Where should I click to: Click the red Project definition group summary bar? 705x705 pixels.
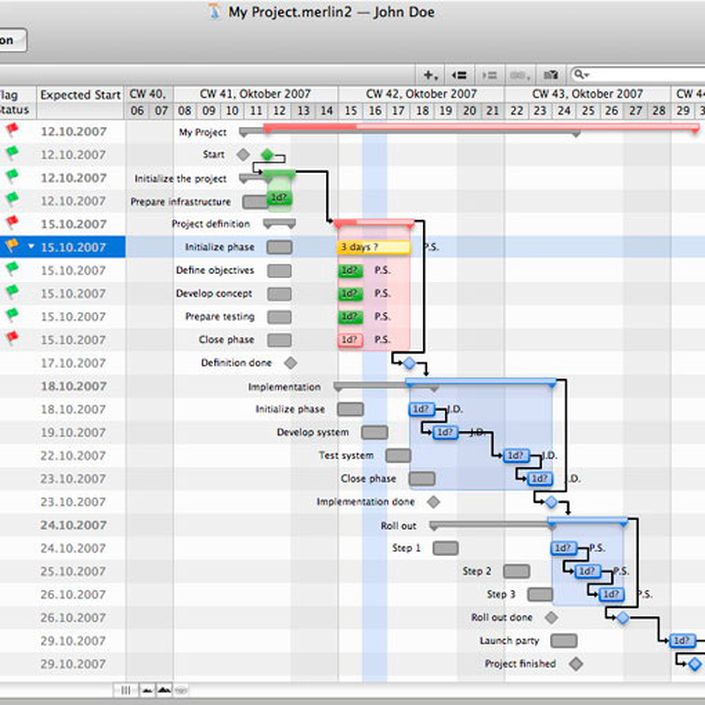374,223
